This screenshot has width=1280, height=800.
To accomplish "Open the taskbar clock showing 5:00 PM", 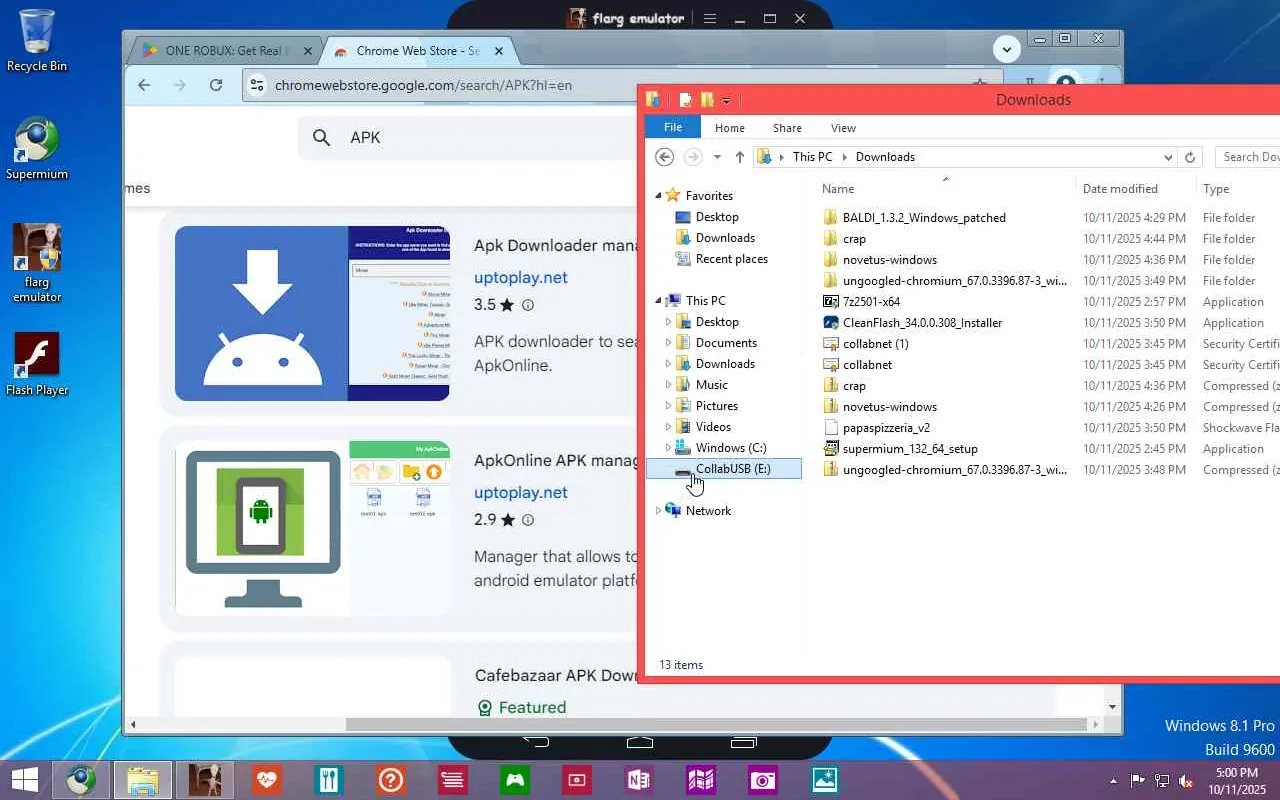I will (1236, 781).
